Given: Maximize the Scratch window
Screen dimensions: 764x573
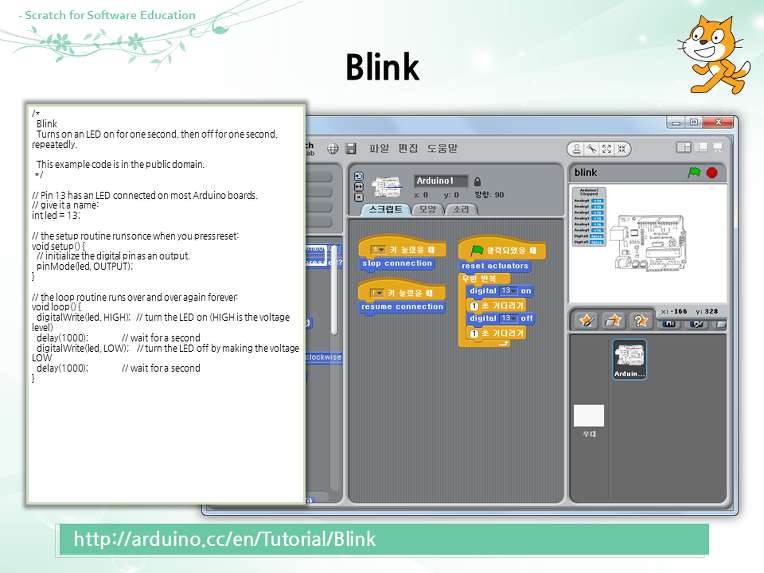Looking at the screenshot, I should tap(694, 122).
